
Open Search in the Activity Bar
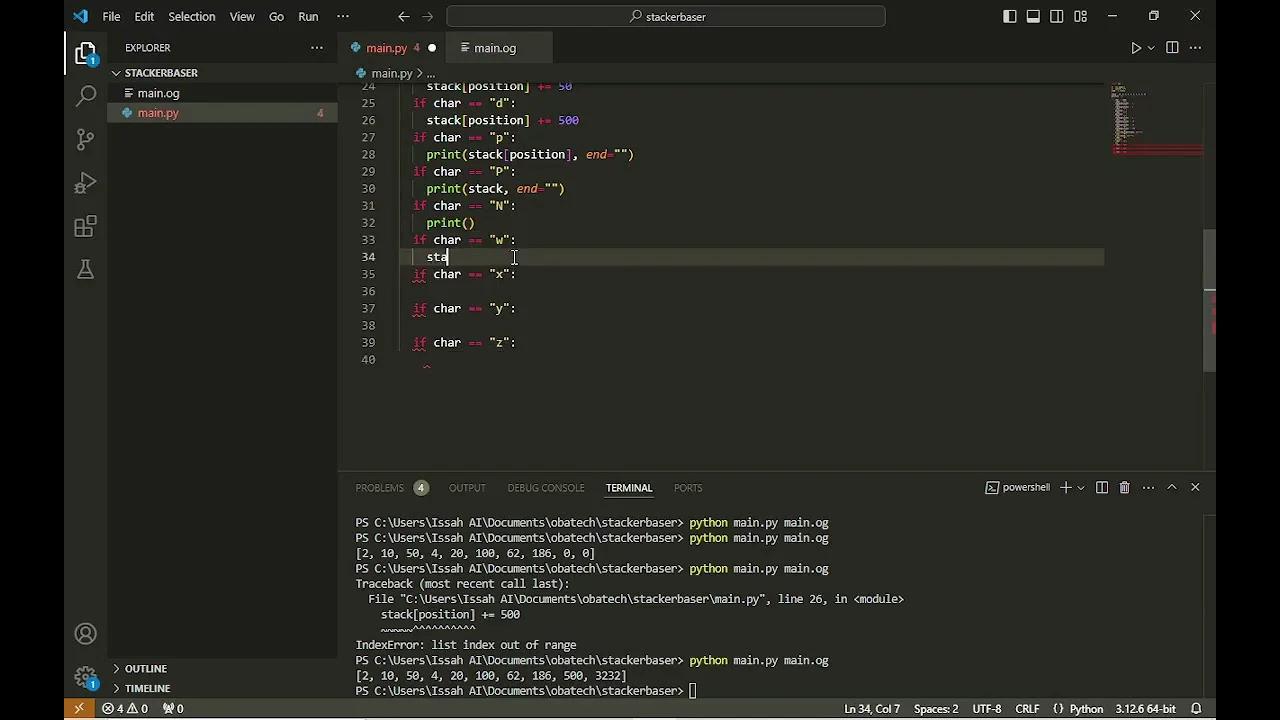[85, 96]
